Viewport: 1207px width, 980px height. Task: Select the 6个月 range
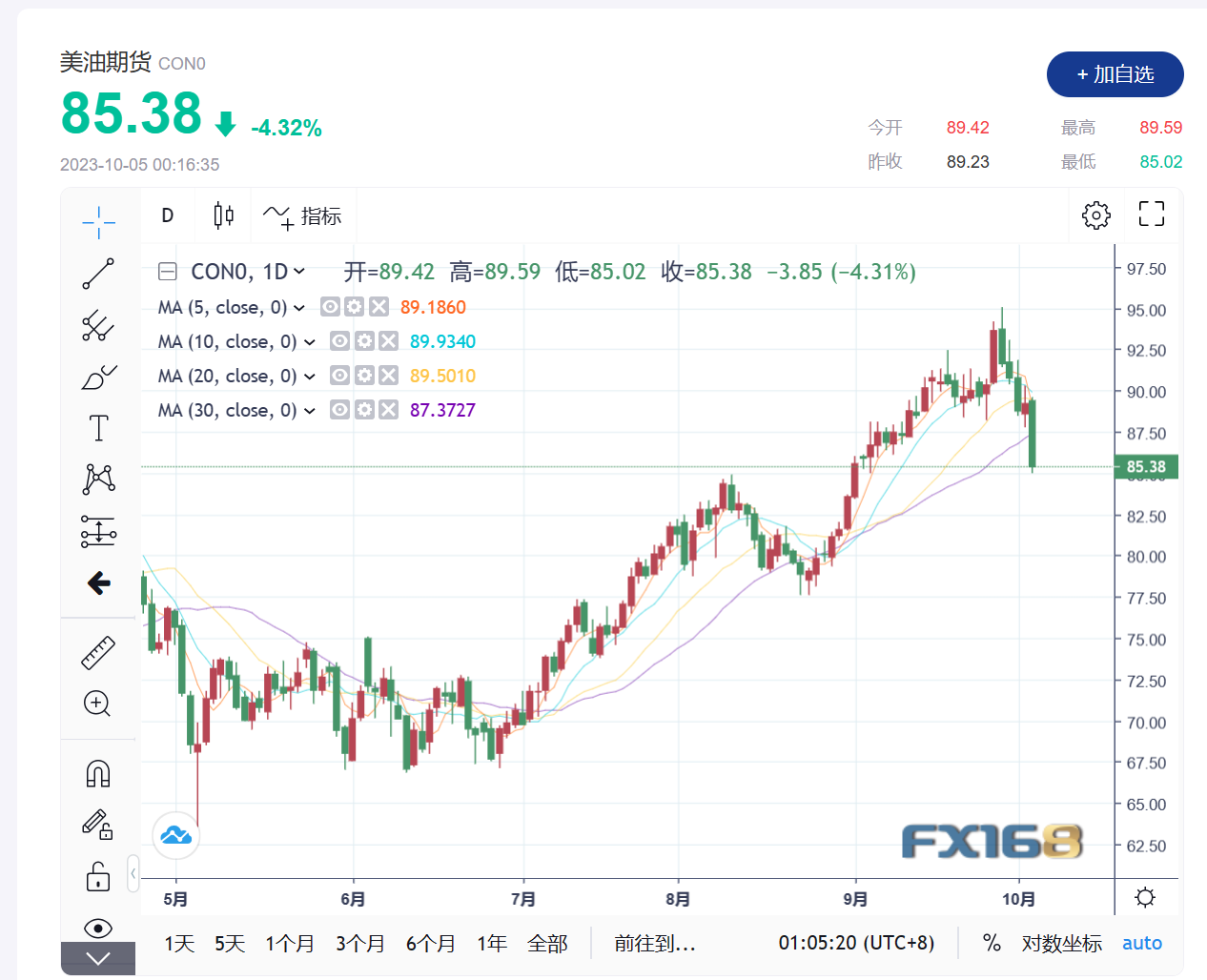431,944
